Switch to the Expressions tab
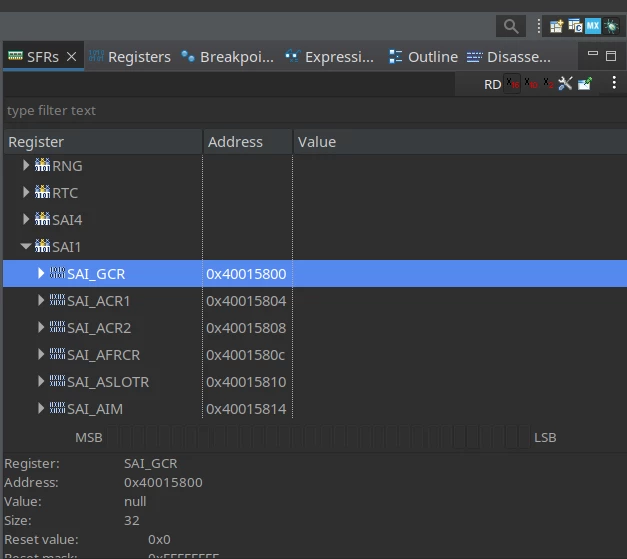This screenshot has width=627, height=559. pyautogui.click(x=330, y=57)
